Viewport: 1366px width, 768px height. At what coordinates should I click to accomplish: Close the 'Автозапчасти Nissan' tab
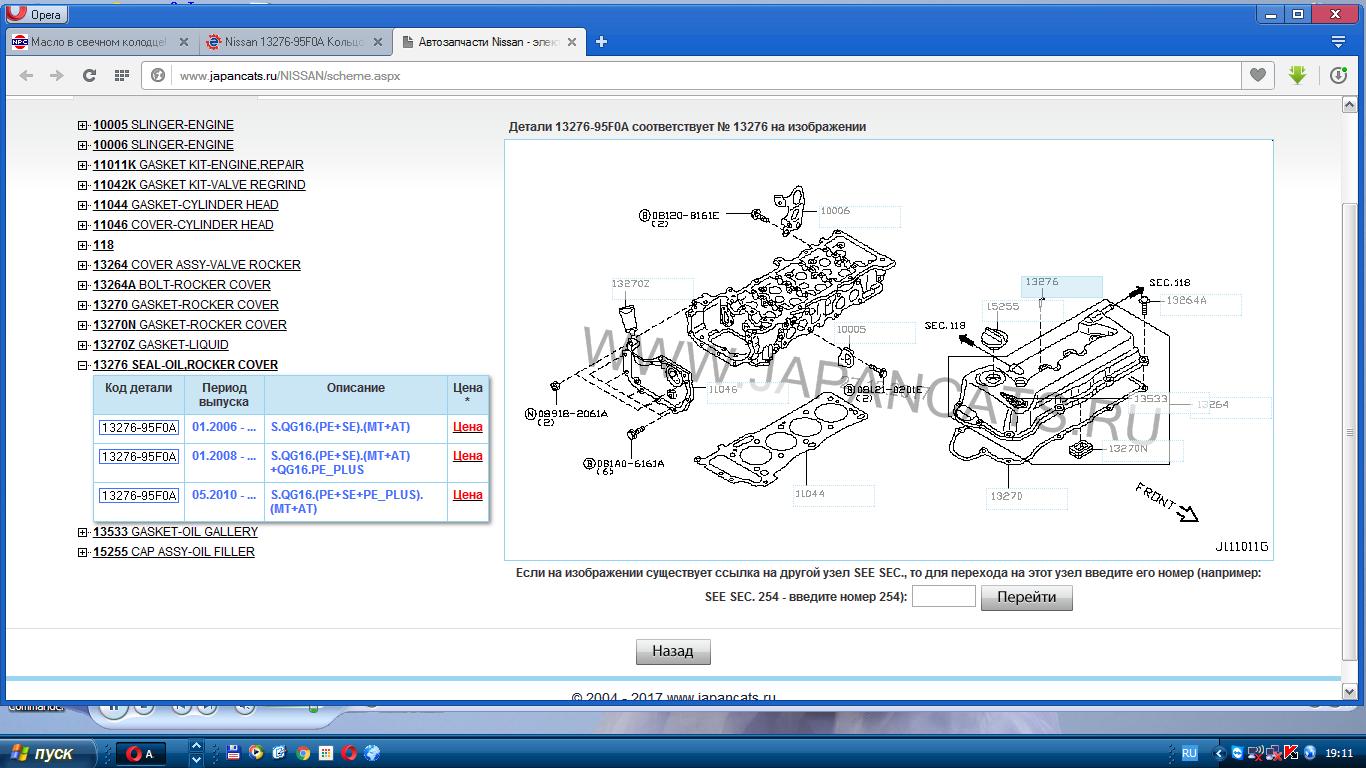[x=572, y=42]
